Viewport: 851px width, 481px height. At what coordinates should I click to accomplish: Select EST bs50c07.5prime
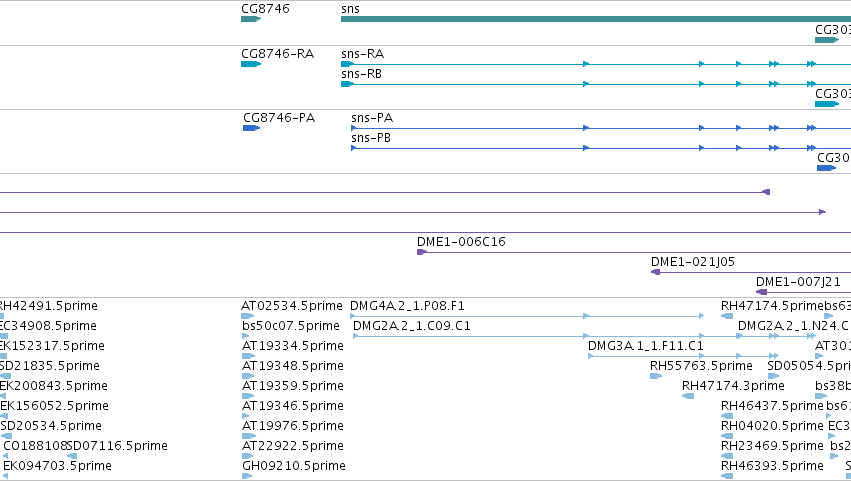tap(291, 326)
